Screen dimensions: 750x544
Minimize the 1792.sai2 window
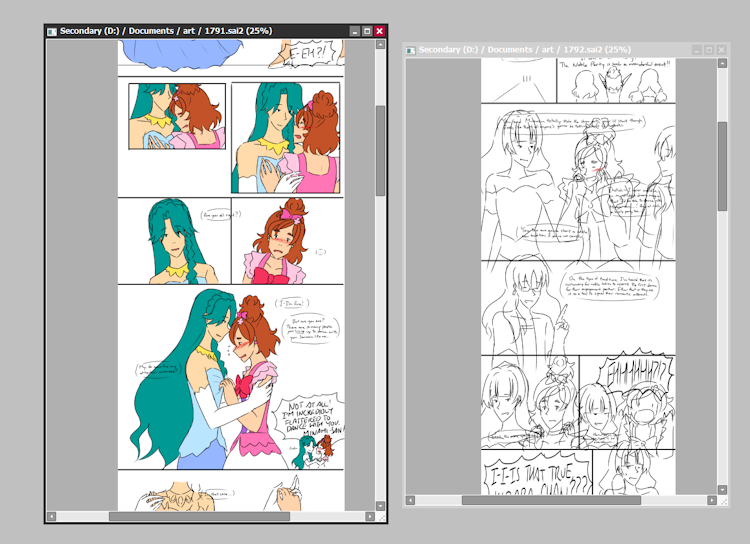pyautogui.click(x=697, y=50)
